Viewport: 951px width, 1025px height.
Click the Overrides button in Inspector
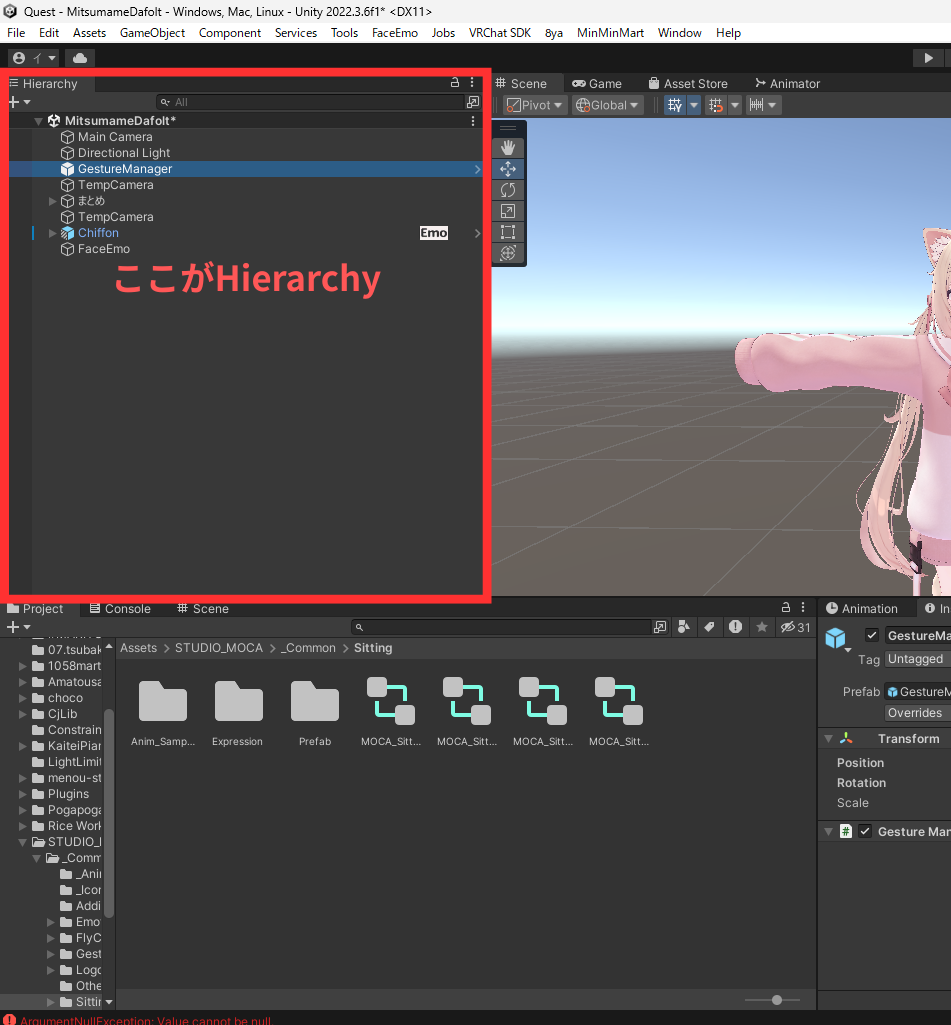pyautogui.click(x=915, y=713)
